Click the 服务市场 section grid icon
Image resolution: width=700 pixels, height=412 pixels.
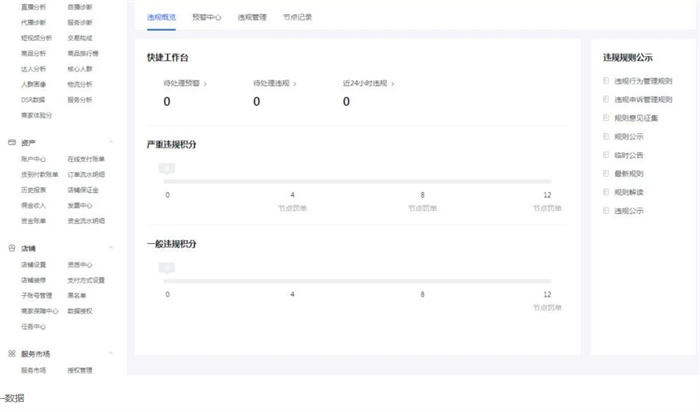[x=12, y=354]
